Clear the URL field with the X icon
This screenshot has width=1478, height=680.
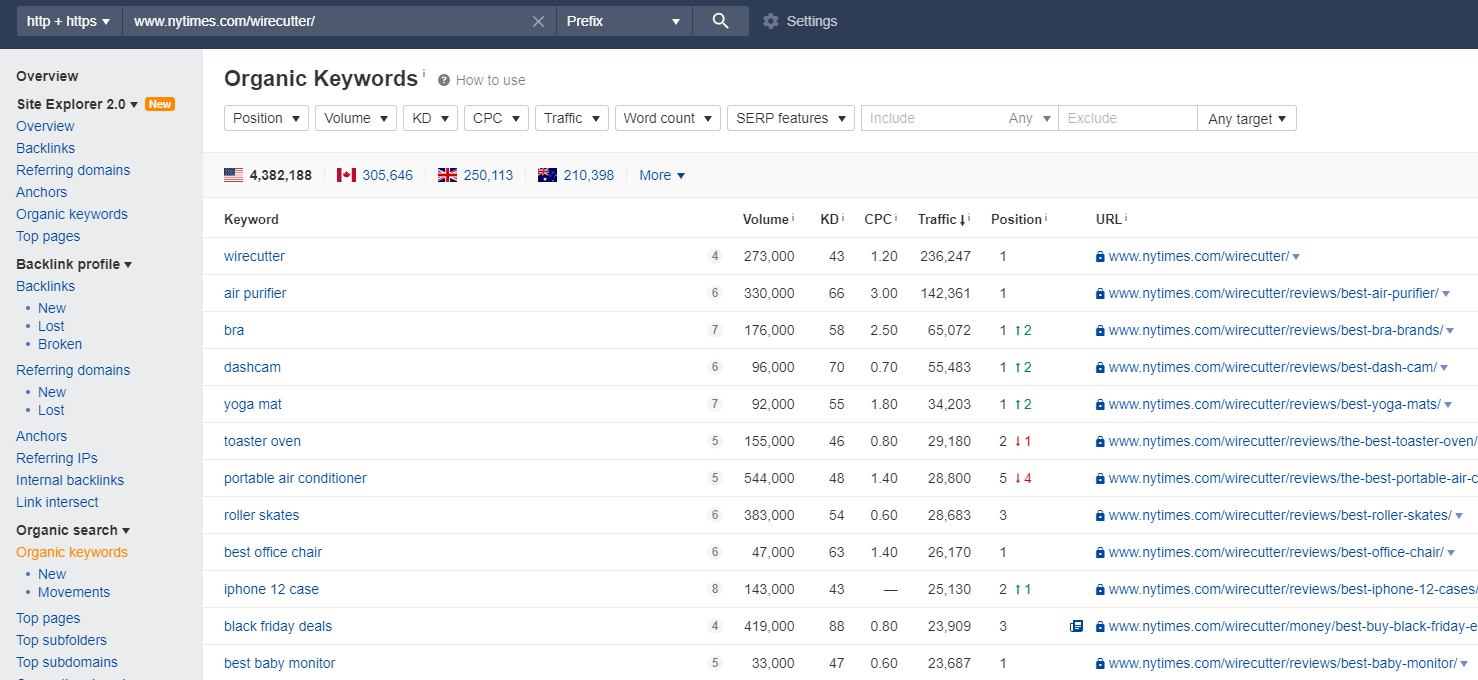[x=538, y=21]
